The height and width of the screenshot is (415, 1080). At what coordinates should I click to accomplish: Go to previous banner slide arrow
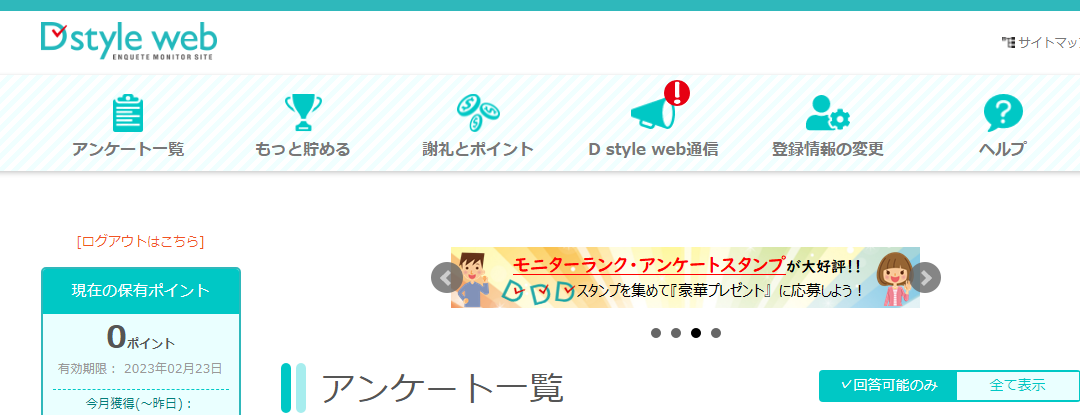click(446, 277)
